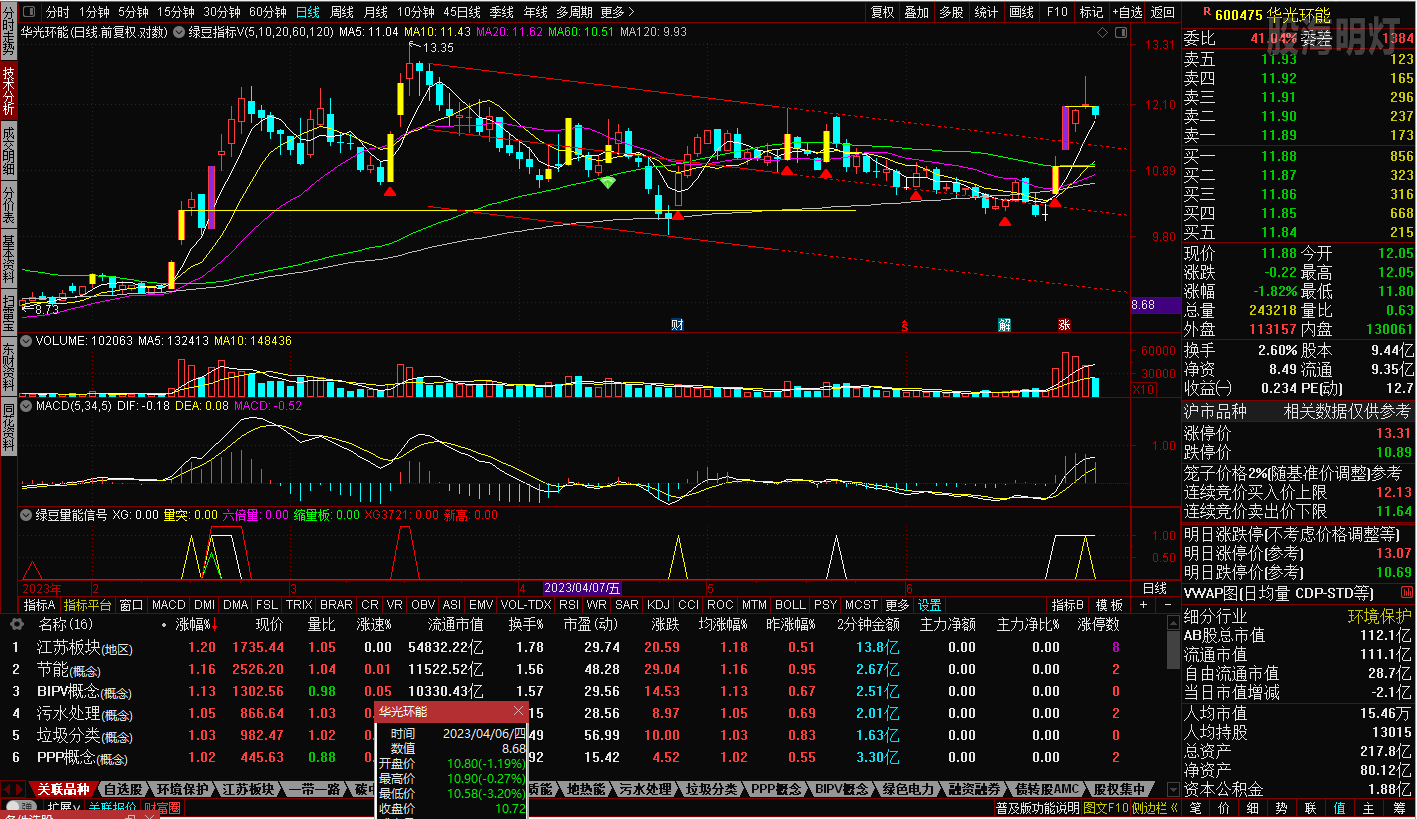Select the 周线 weekly period

(342, 13)
